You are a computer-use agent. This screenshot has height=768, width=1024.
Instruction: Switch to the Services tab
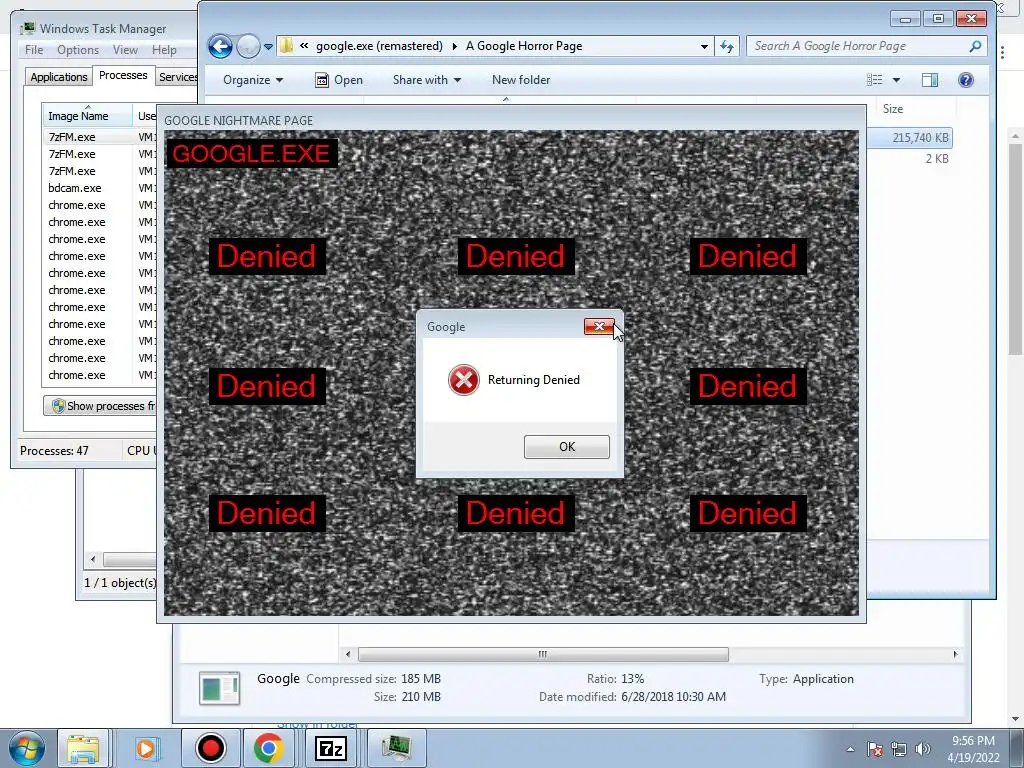point(178,77)
